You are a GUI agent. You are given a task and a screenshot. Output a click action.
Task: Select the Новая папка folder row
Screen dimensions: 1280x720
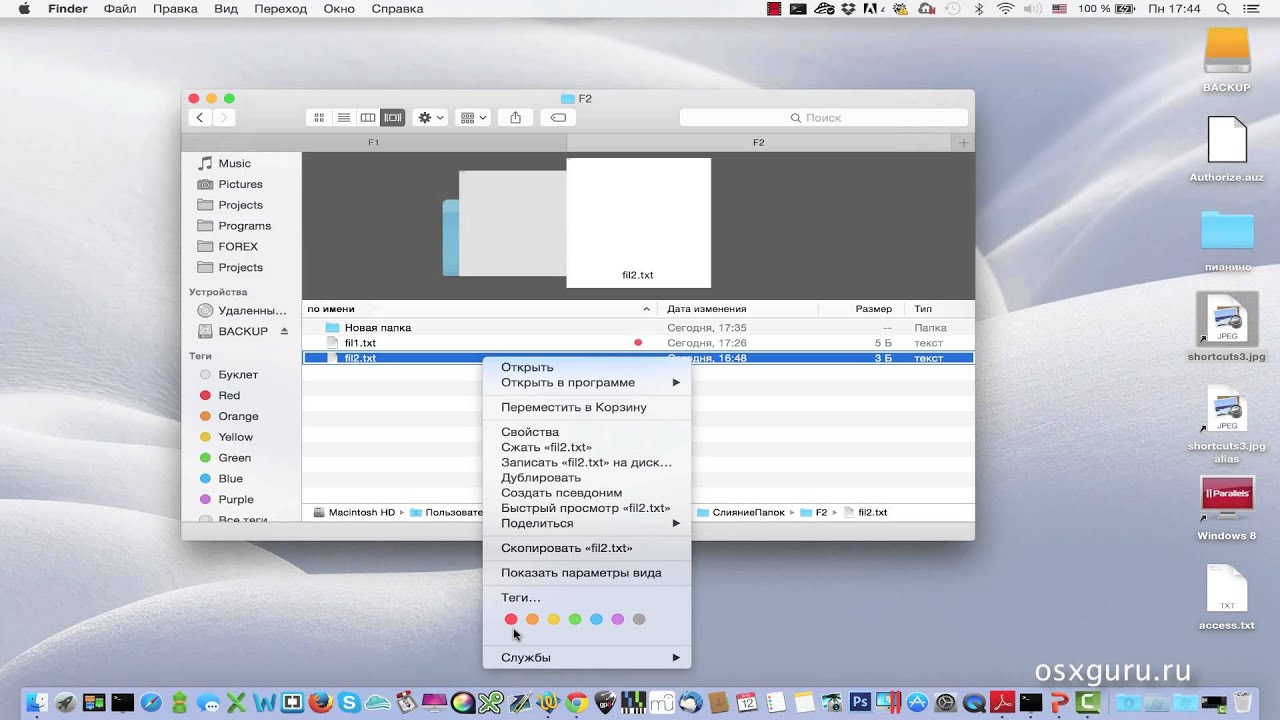[638, 328]
